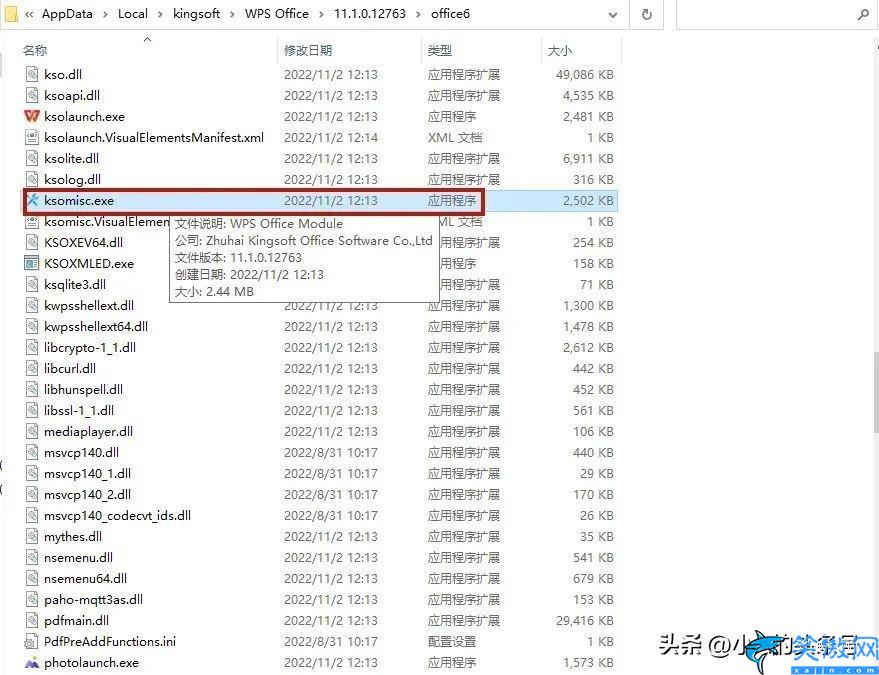Go to kingsoft in the breadcrumb

click(x=196, y=14)
